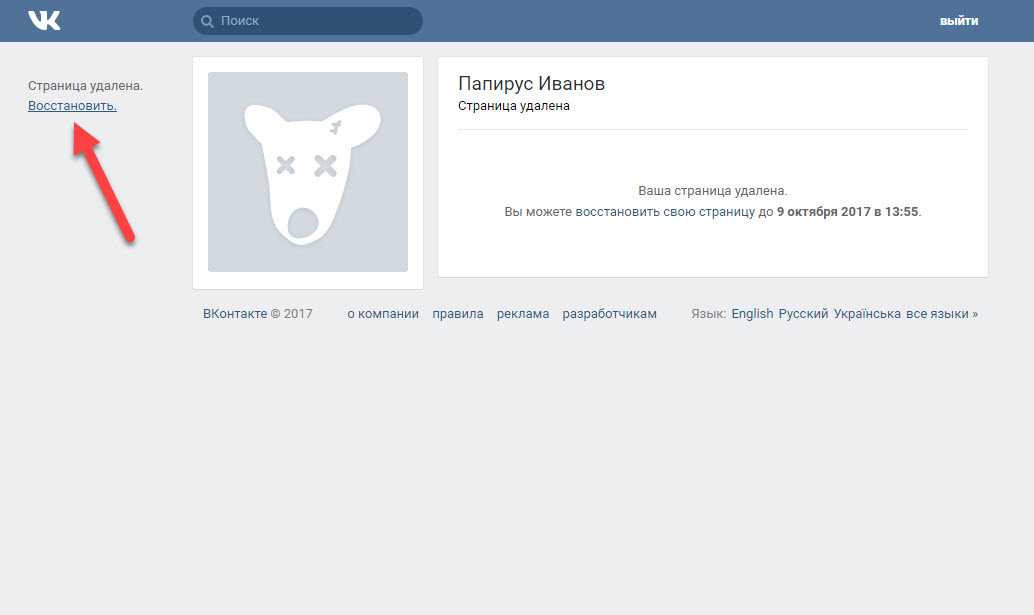
Task: Open the 'разработчикам' footer link
Action: 609,314
